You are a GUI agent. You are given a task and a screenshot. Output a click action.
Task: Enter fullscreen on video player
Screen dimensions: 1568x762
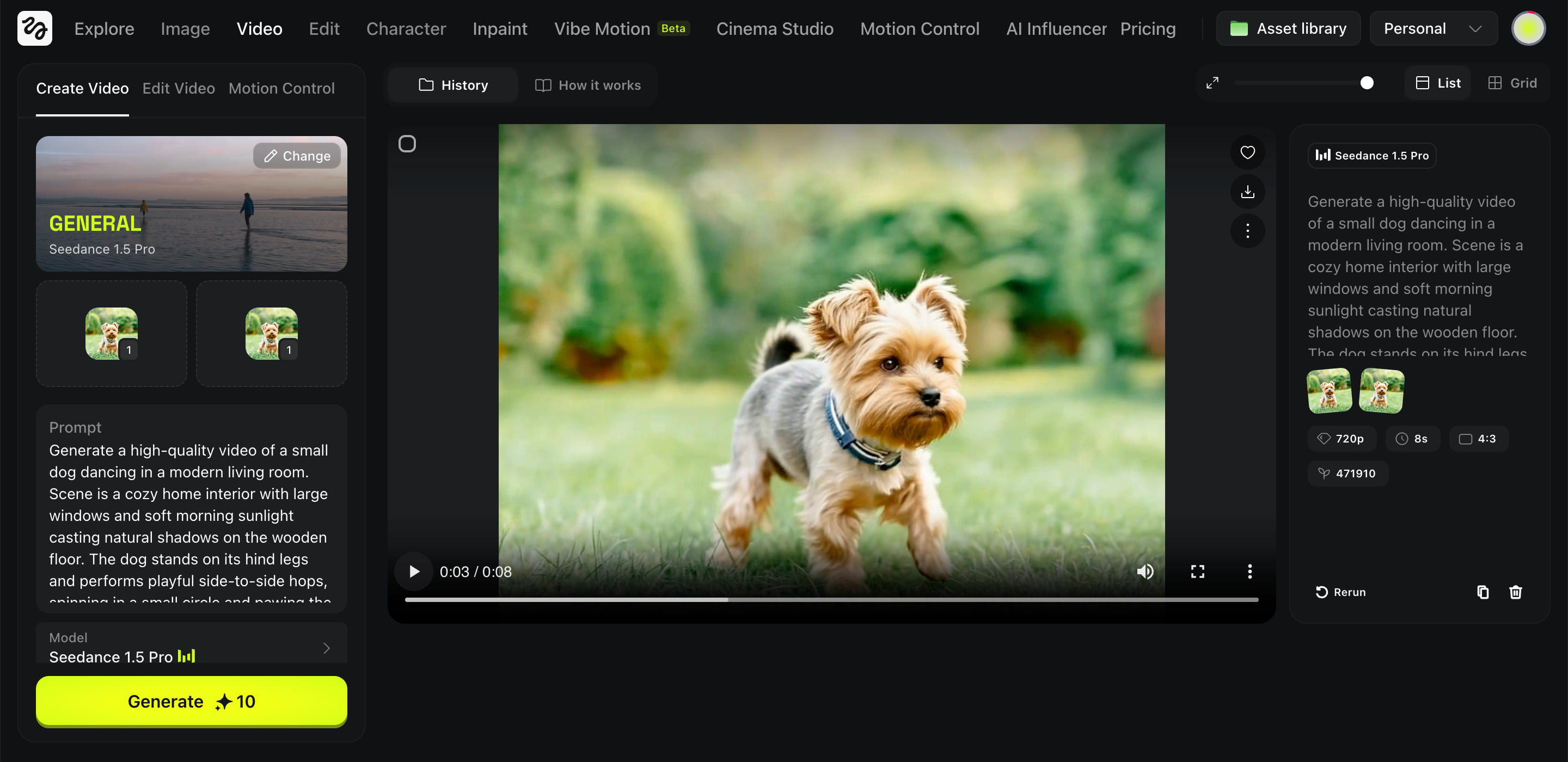click(1197, 571)
